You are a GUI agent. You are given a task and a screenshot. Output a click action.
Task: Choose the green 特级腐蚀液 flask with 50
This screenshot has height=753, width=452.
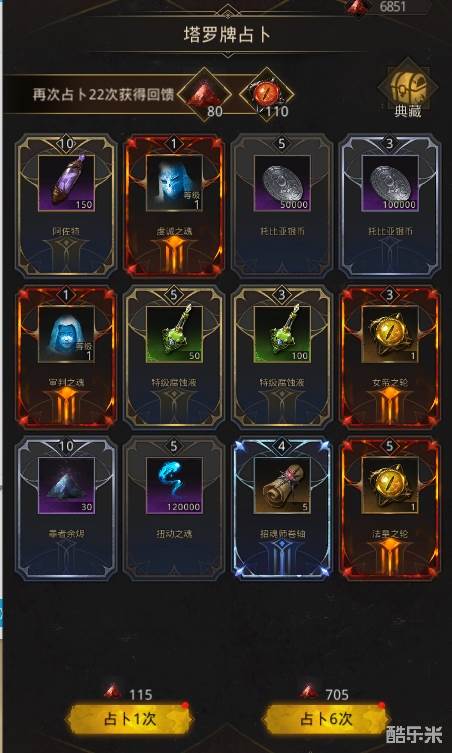point(174,357)
